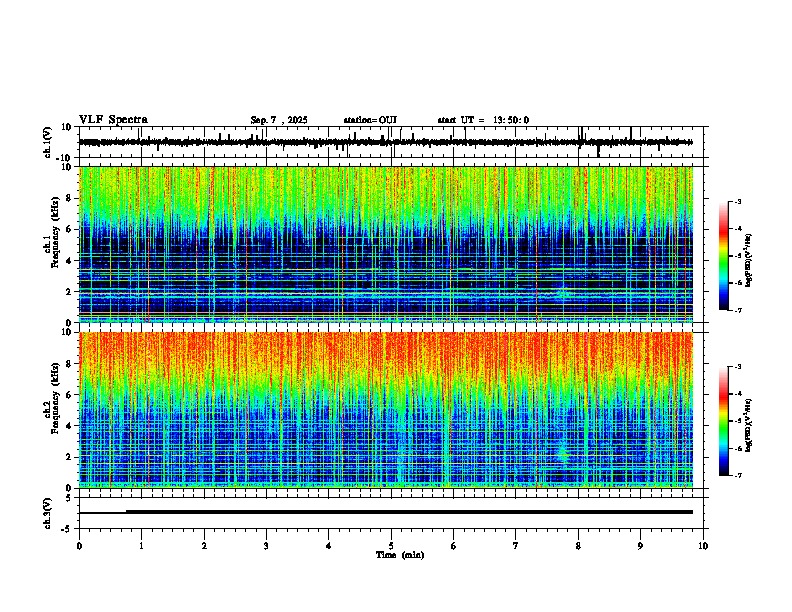Click the ch.1 spectrogram color scale bar
This screenshot has width=792, height=612.
pyautogui.click(x=724, y=256)
